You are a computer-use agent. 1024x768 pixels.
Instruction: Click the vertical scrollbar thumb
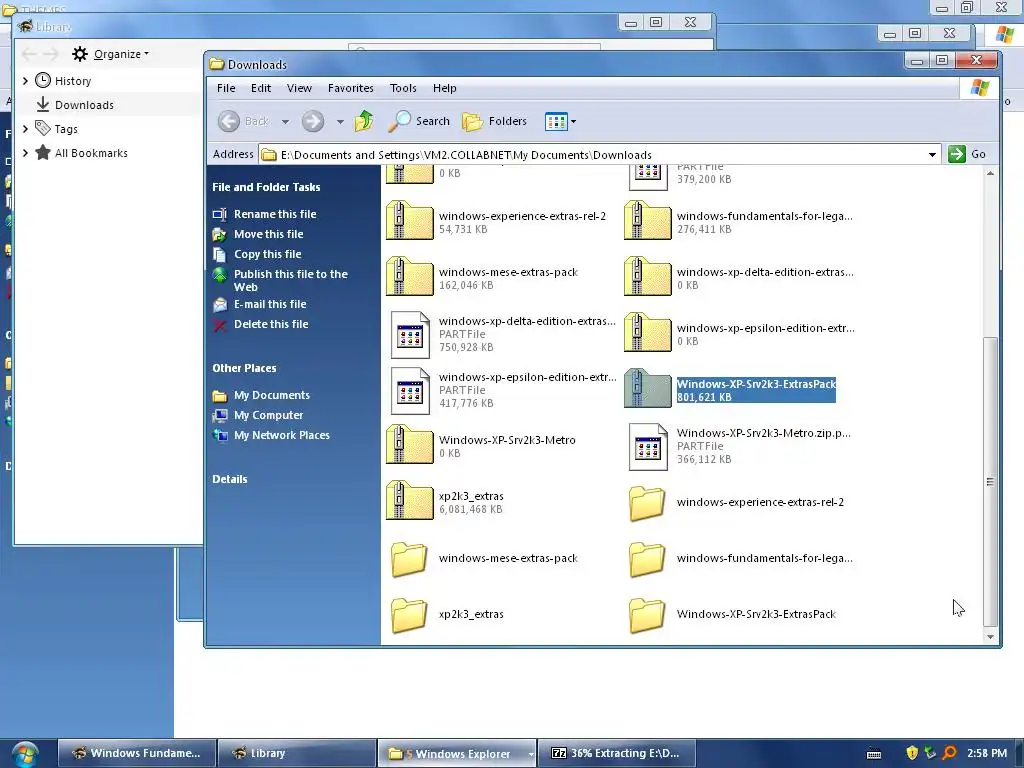click(990, 482)
